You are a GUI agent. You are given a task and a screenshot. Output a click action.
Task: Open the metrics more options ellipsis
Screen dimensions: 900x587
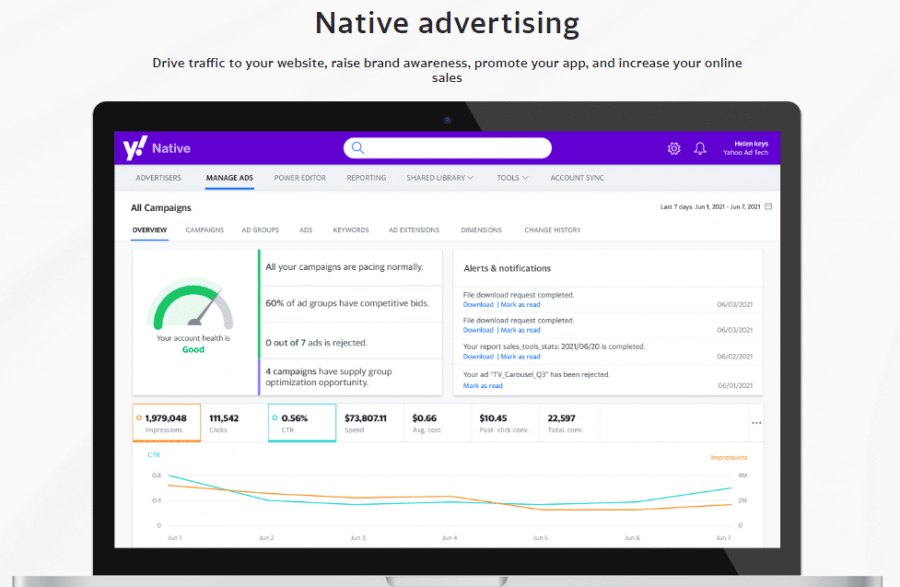click(x=757, y=423)
